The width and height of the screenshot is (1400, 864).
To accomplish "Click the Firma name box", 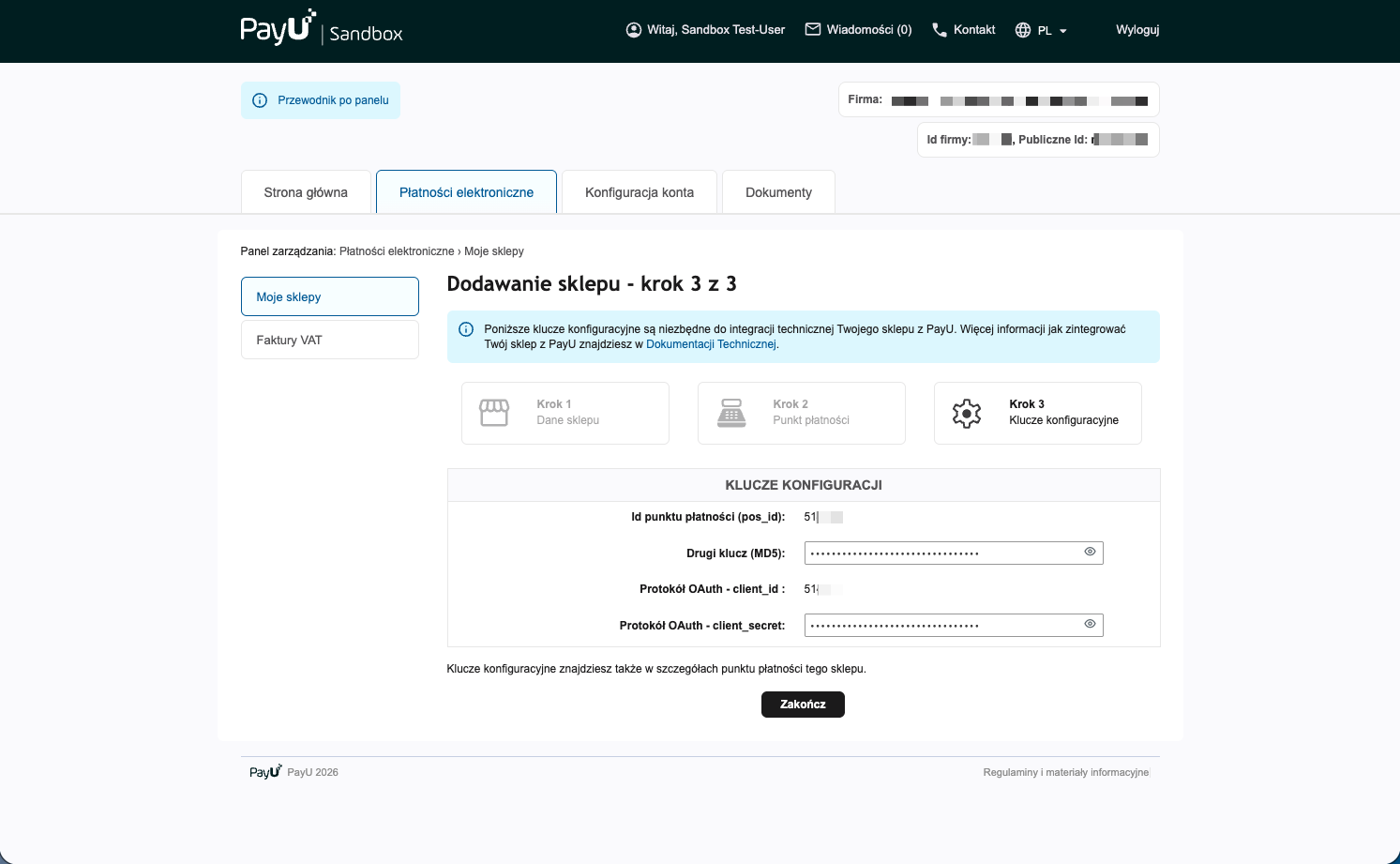I will point(999,99).
